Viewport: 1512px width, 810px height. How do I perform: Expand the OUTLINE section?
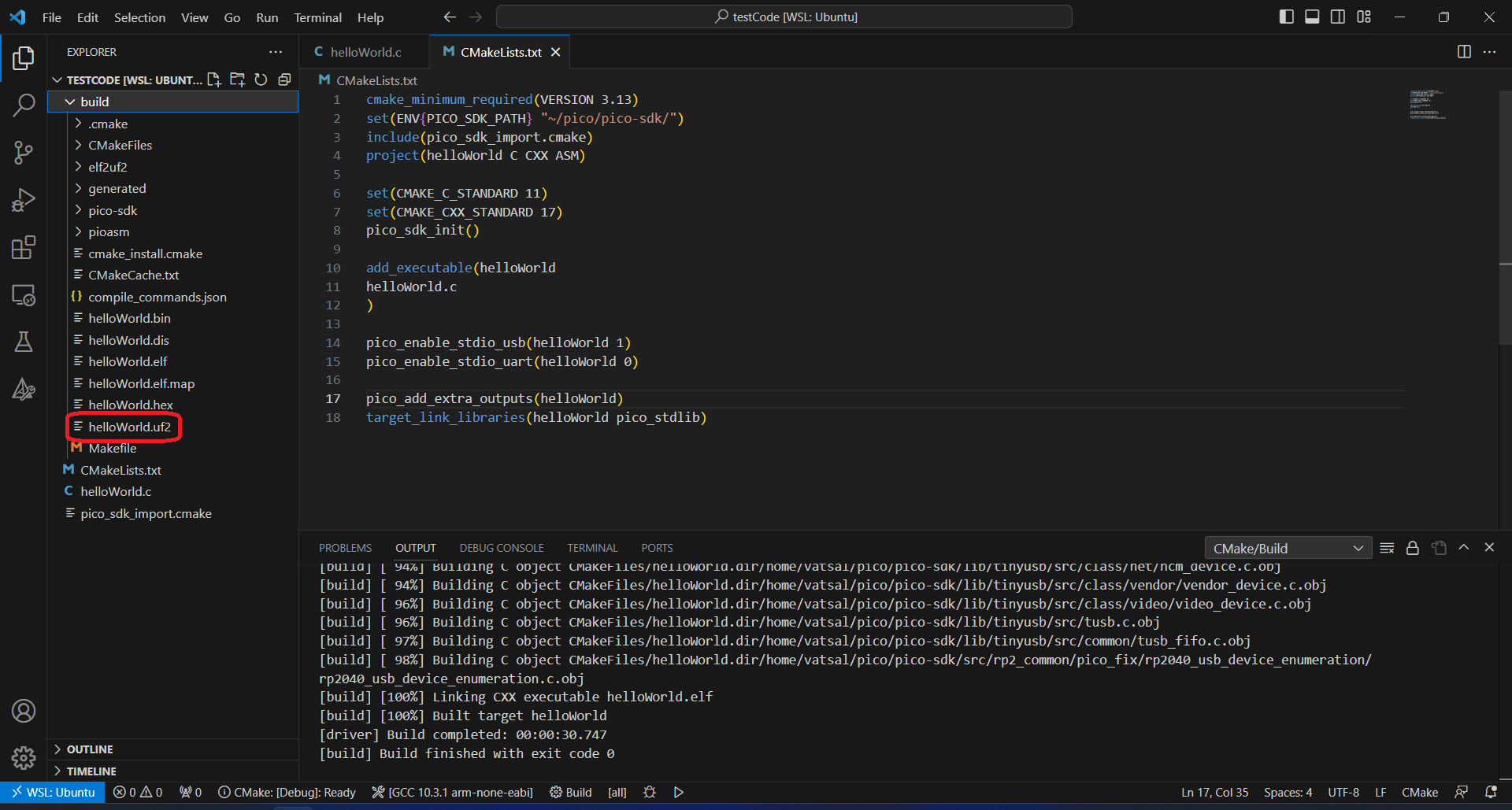[x=90, y=749]
